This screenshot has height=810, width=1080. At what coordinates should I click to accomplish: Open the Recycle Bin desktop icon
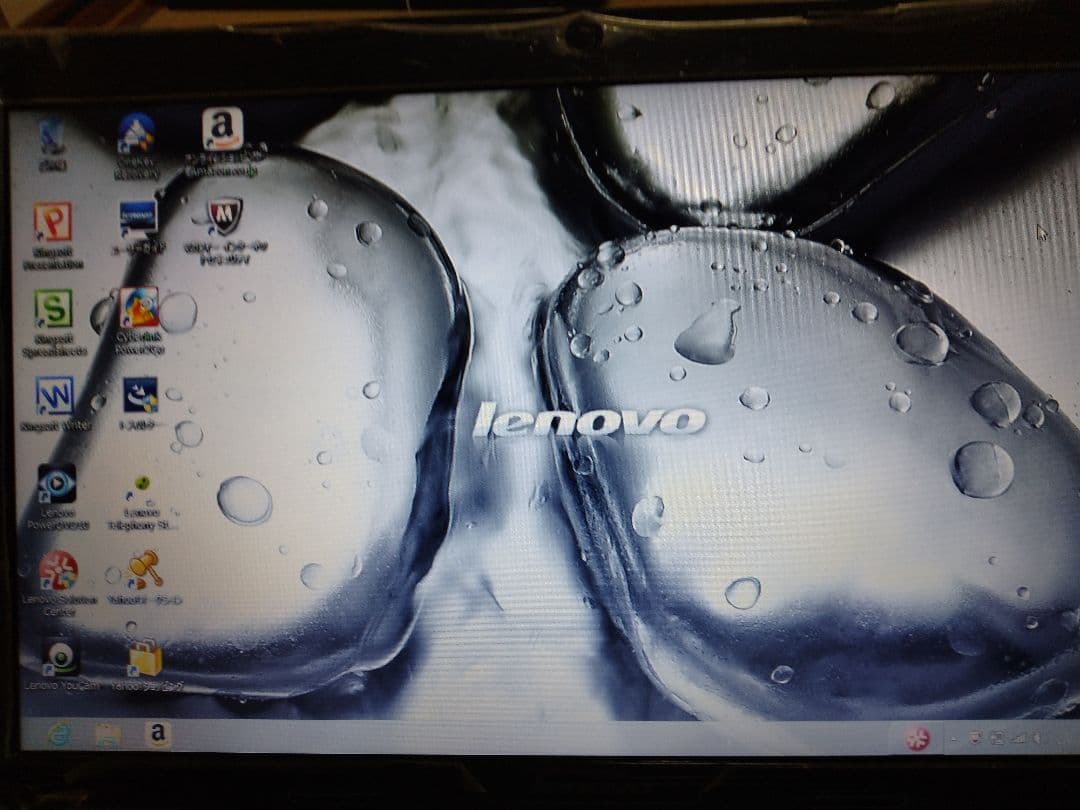(52, 143)
